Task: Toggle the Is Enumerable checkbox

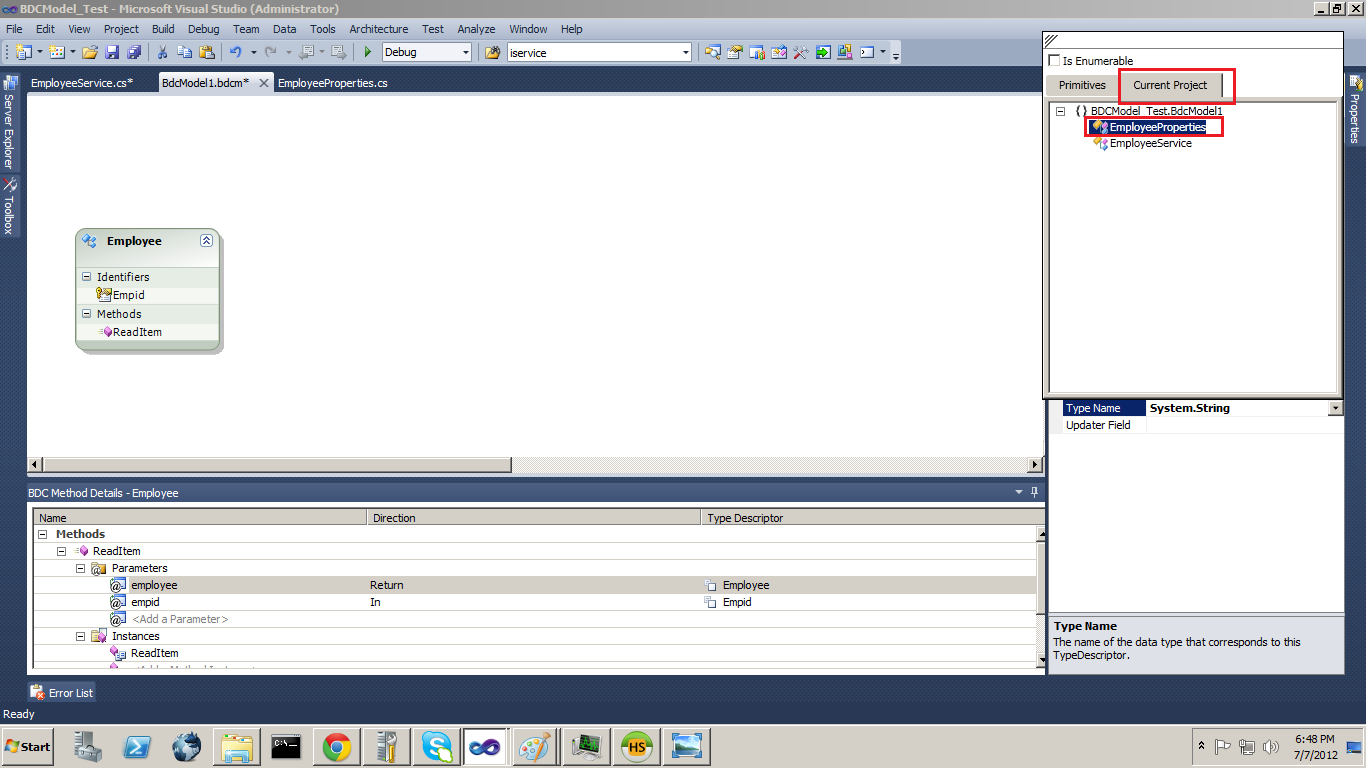Action: [x=1054, y=61]
